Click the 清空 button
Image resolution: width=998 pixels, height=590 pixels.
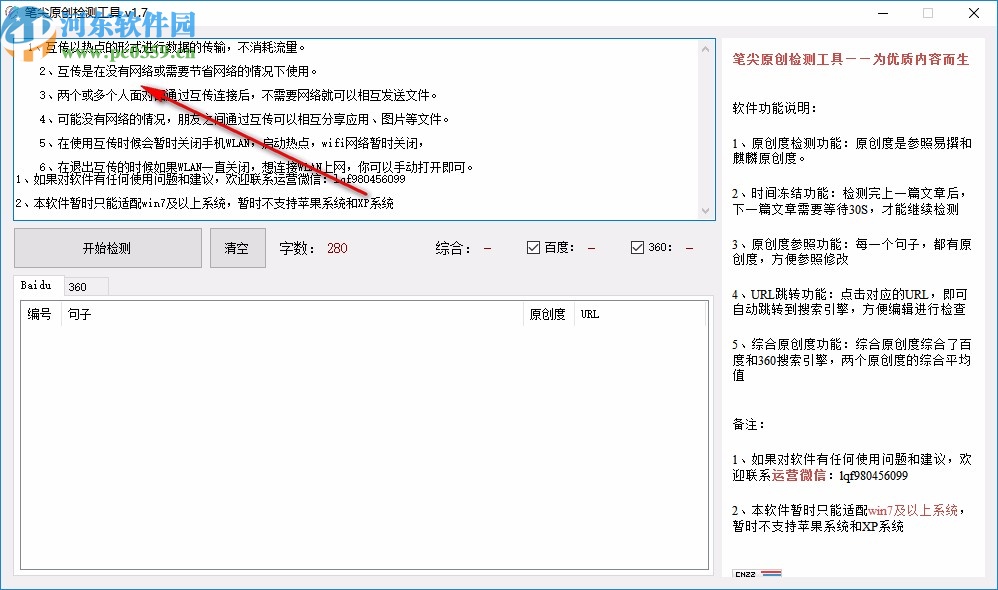[237, 248]
